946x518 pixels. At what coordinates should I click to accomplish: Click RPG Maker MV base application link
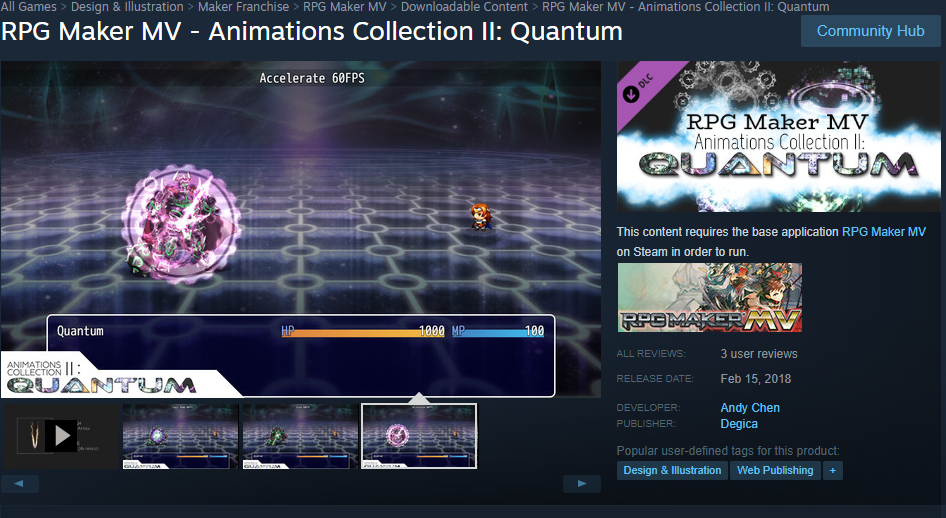pyautogui.click(x=883, y=232)
